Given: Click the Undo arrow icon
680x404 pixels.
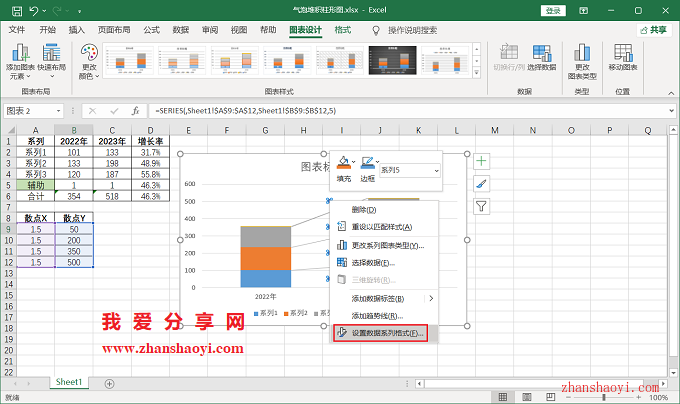Looking at the screenshot, I should point(34,10).
